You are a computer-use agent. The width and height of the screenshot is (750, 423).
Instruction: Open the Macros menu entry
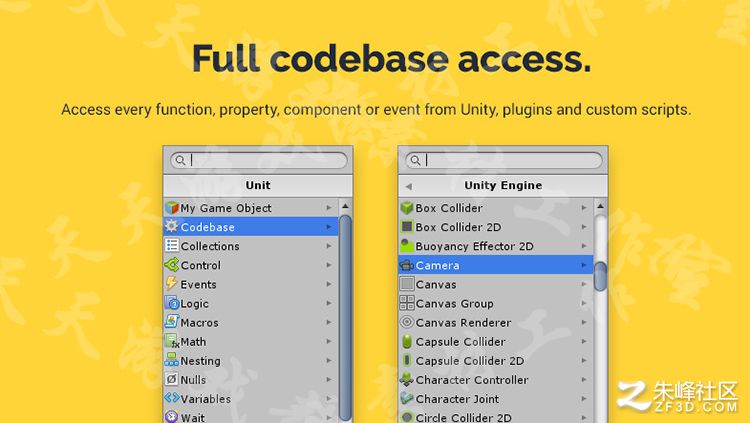(251, 322)
